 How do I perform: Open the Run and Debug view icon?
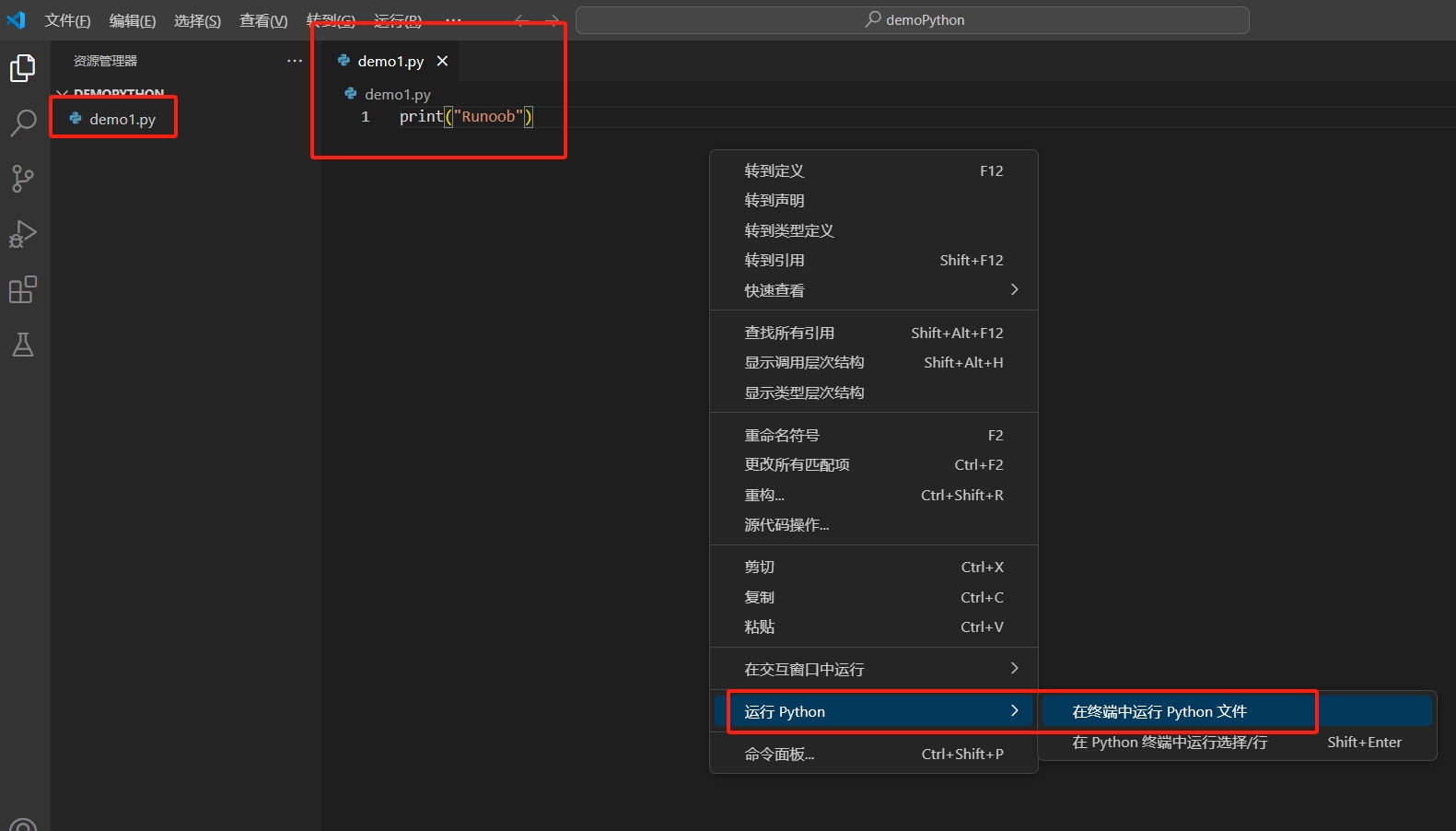click(x=23, y=234)
